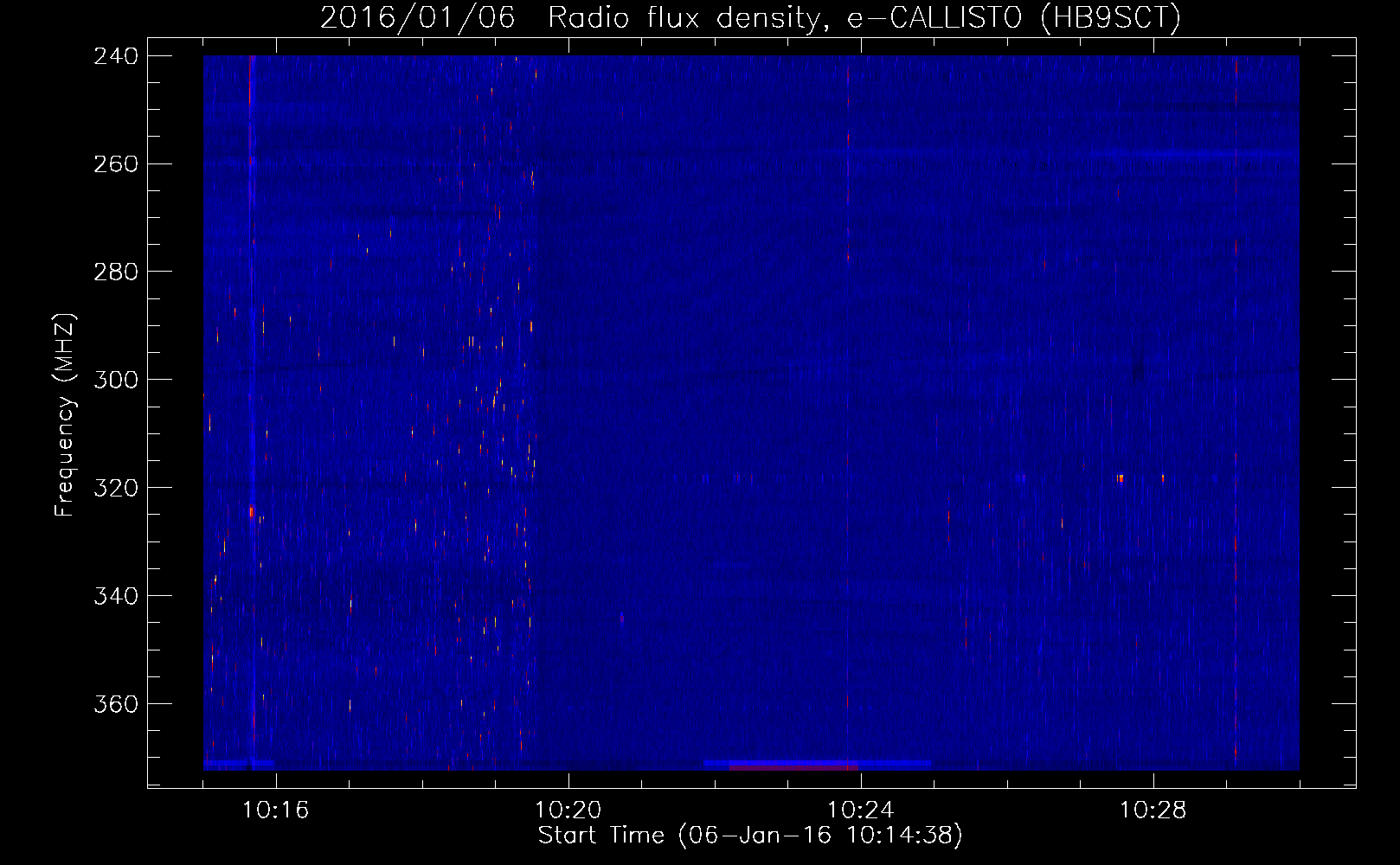Click the 'Frequency (MHZ)' axis label
1400x865 pixels.
(x=65, y=415)
